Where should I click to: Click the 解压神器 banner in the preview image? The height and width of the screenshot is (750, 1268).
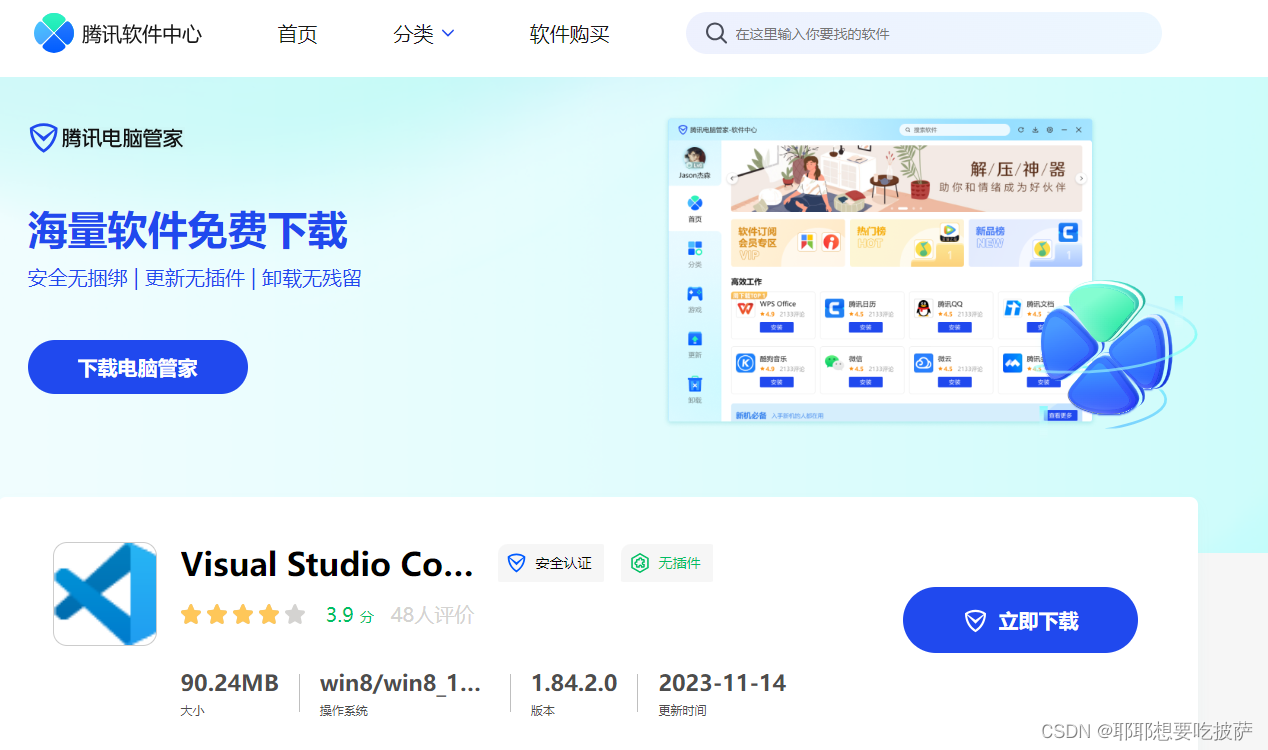point(906,178)
